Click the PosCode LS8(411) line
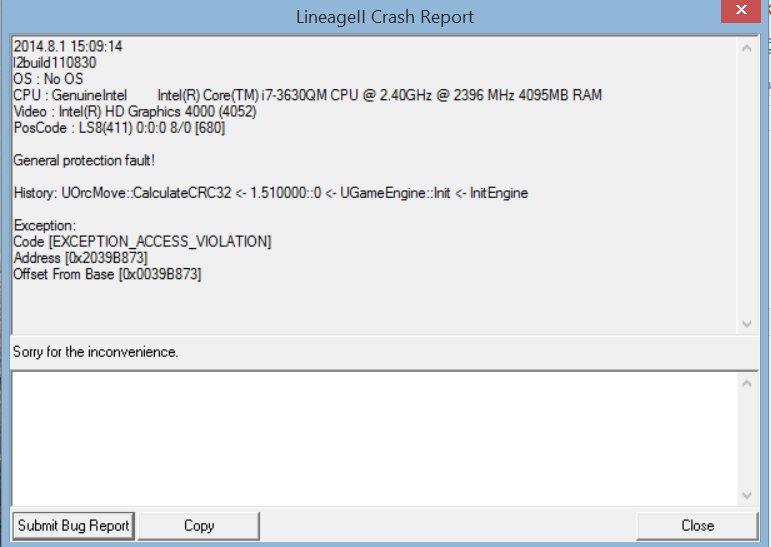The width and height of the screenshot is (771, 547). pos(119,128)
